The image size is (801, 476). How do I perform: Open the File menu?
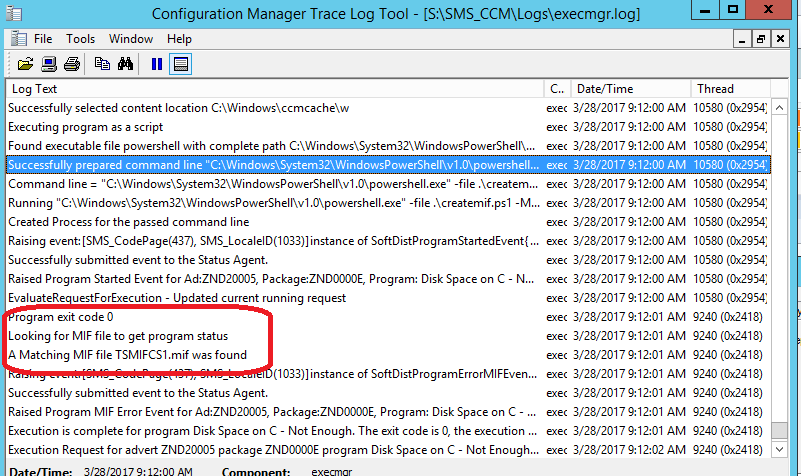click(x=43, y=39)
